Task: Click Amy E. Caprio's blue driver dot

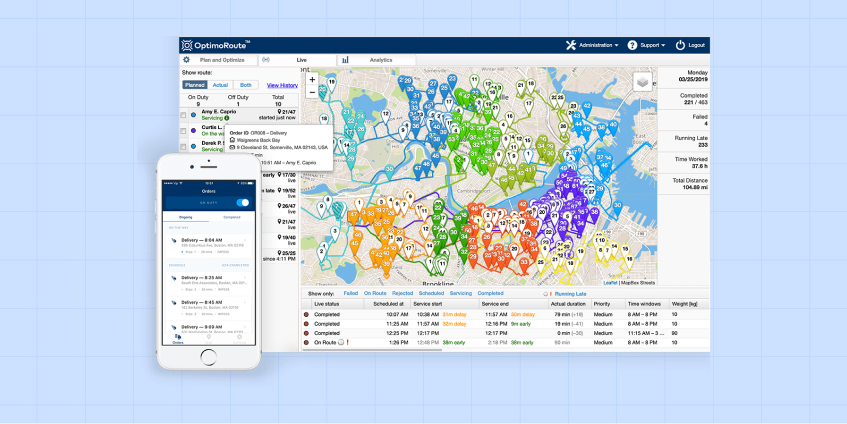Action: point(193,115)
